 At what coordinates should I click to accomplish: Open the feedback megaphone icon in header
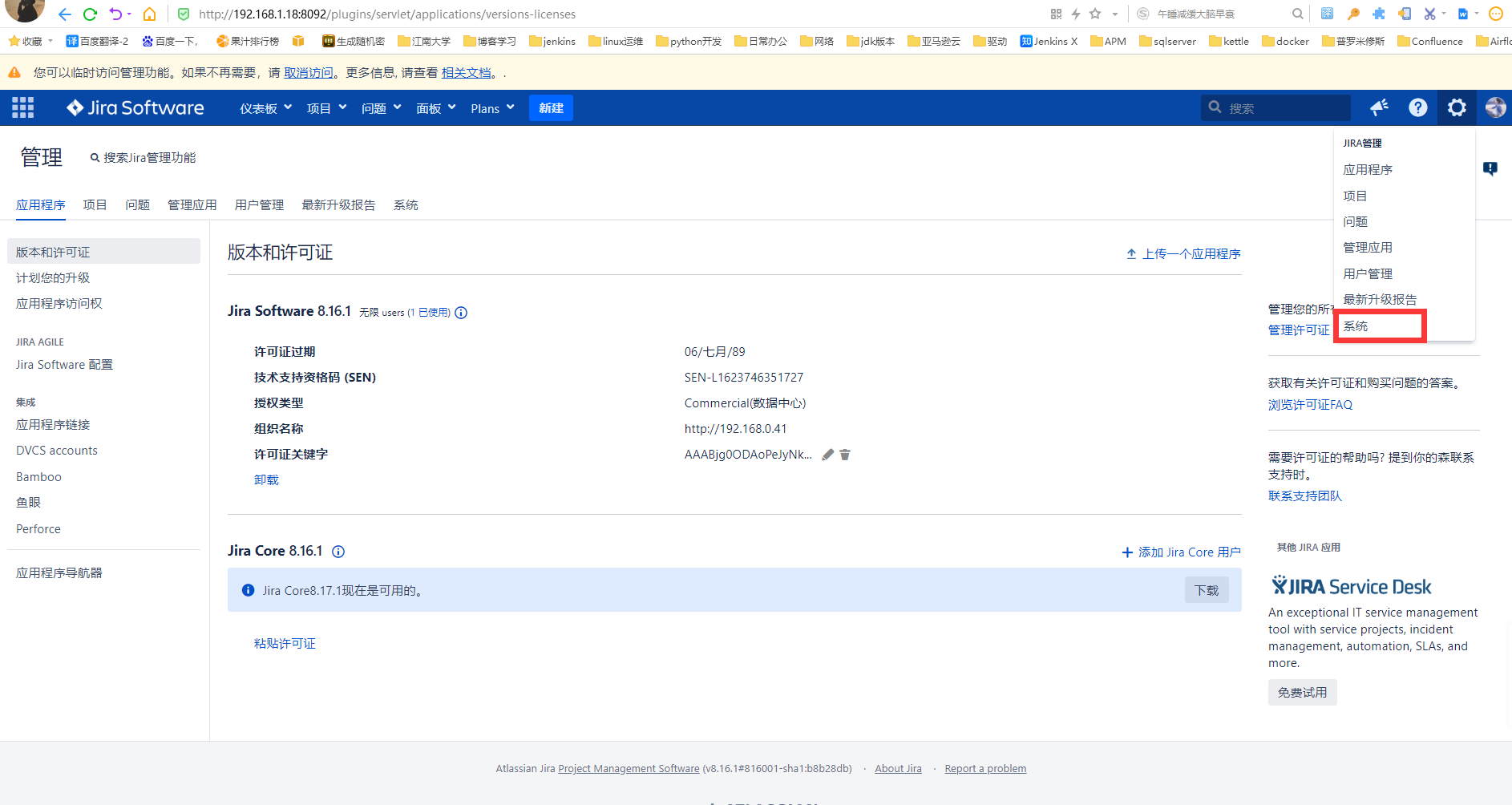(x=1379, y=107)
